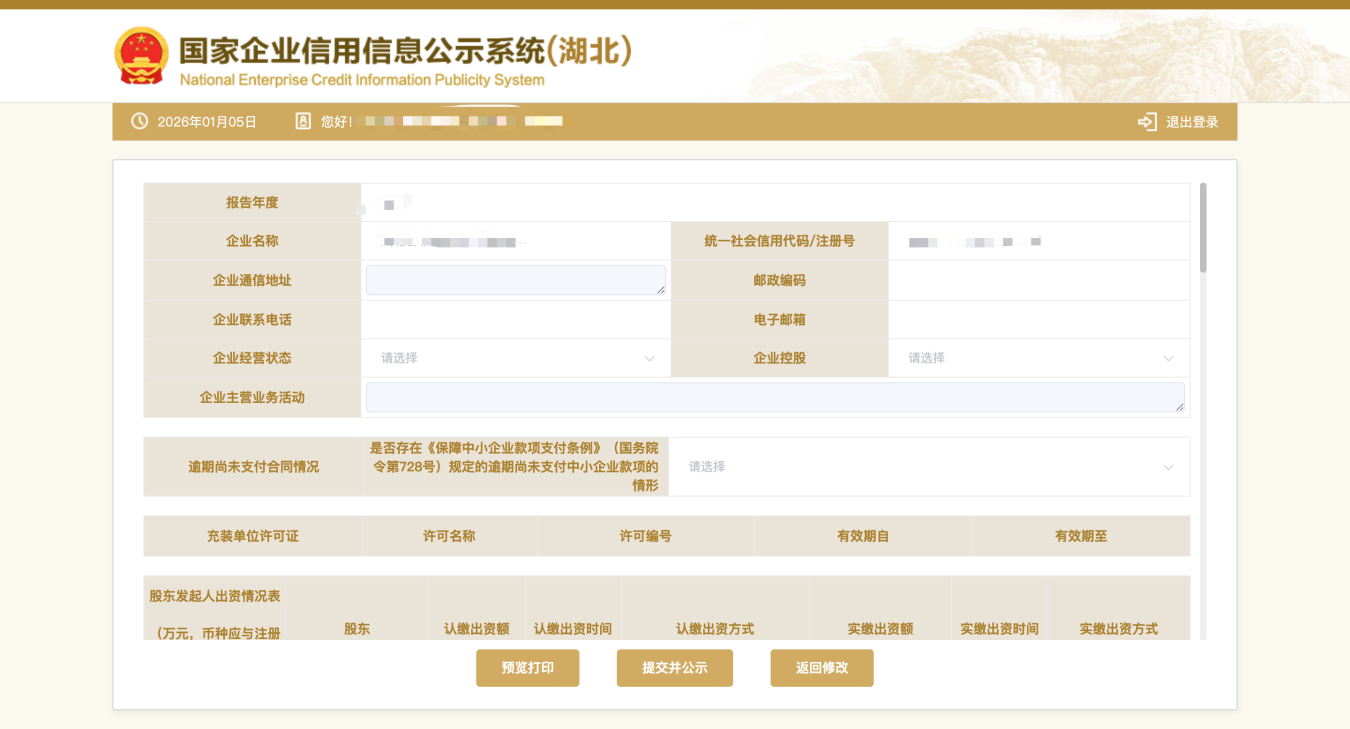Click the resize handle of 企业主营业务活动 box
The image size is (1350, 729).
[1180, 407]
